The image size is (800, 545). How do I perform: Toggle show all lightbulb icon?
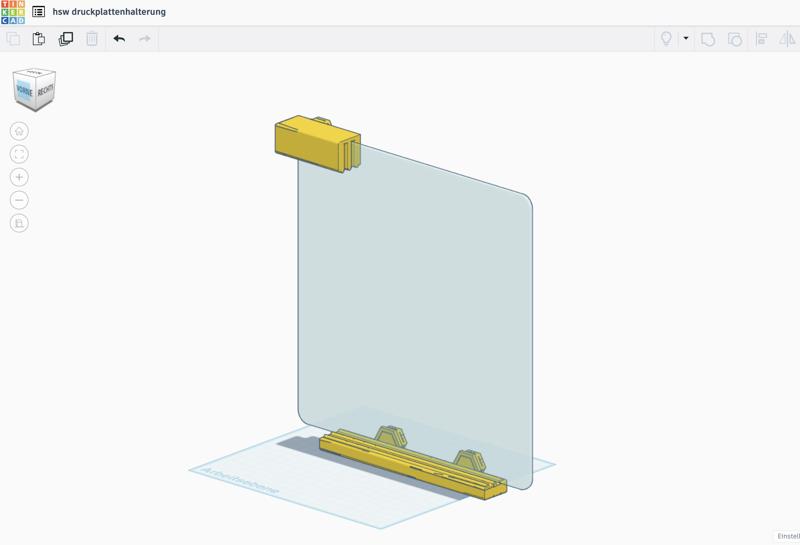[x=666, y=39]
